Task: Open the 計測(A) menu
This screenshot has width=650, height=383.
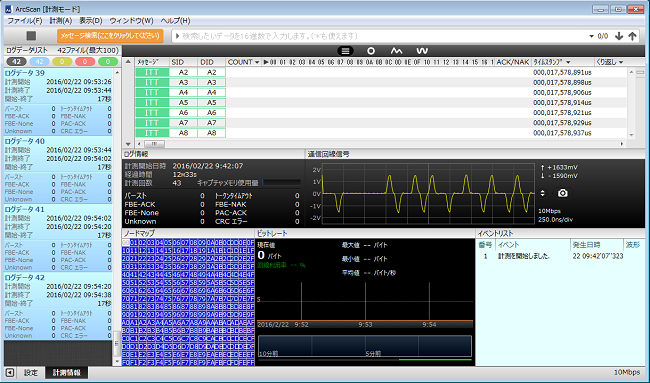Action: tap(61, 20)
